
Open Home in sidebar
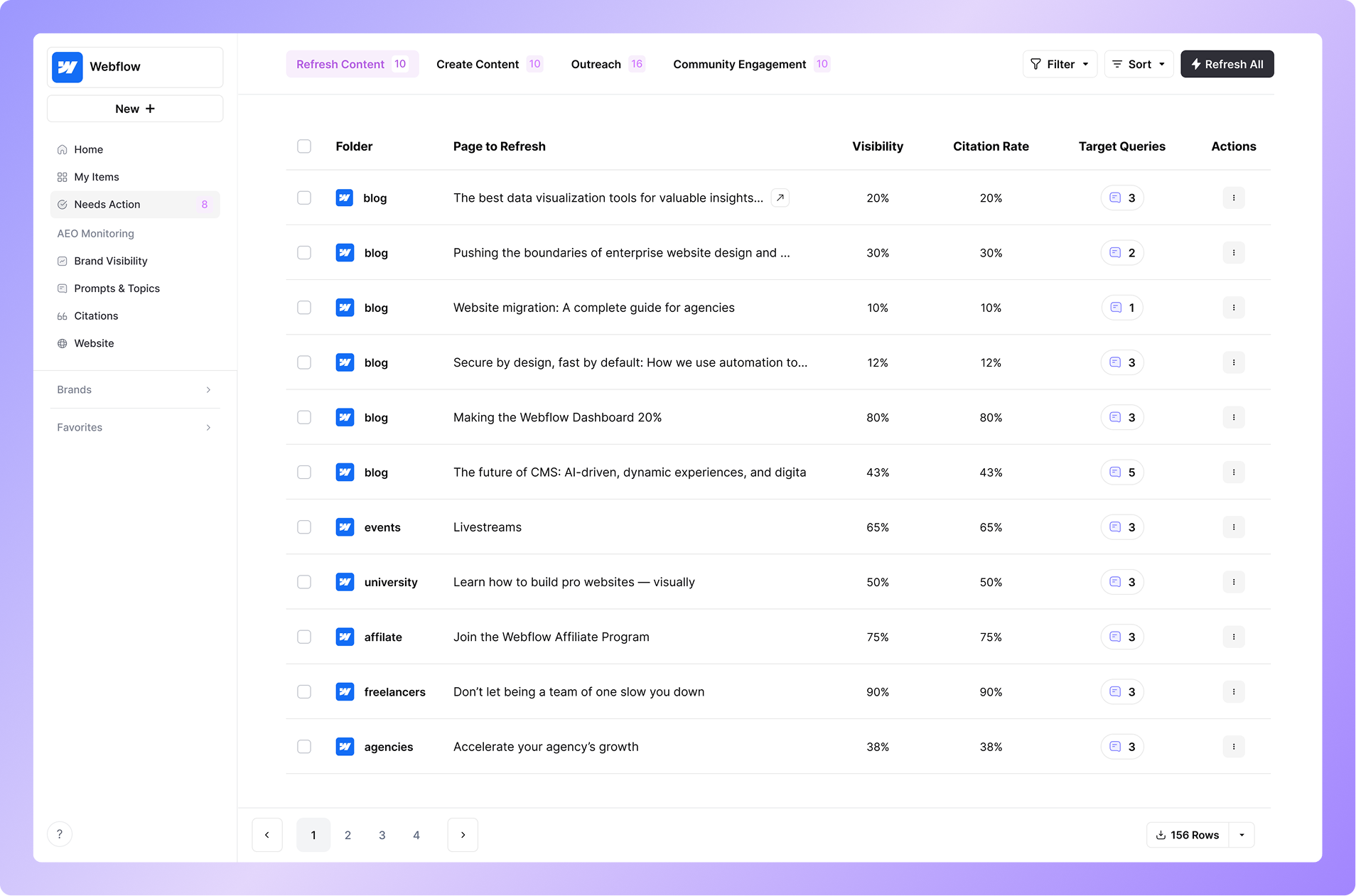pyautogui.click(x=135, y=149)
